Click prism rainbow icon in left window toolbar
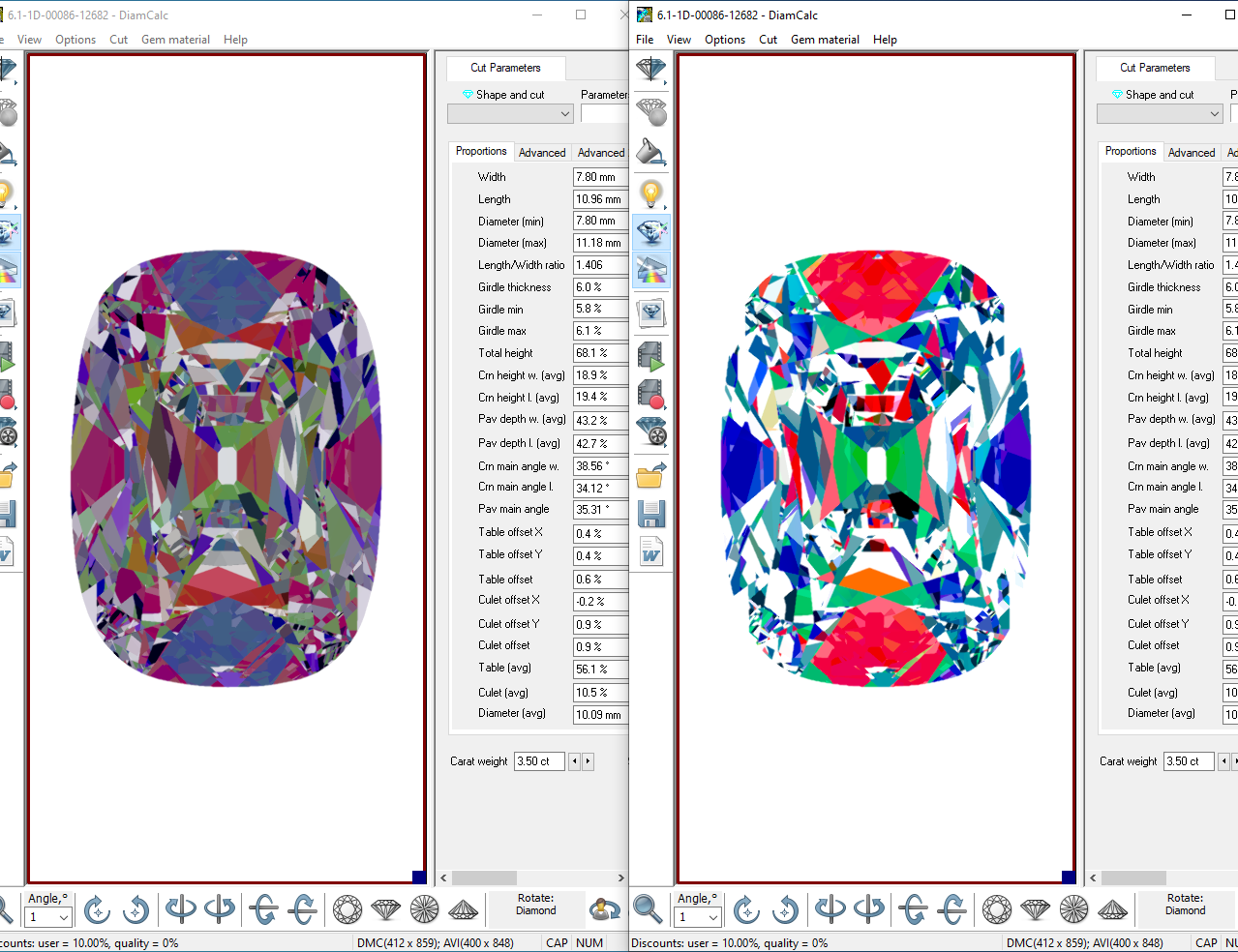Viewport: 1238px width, 952px height. coord(8,270)
